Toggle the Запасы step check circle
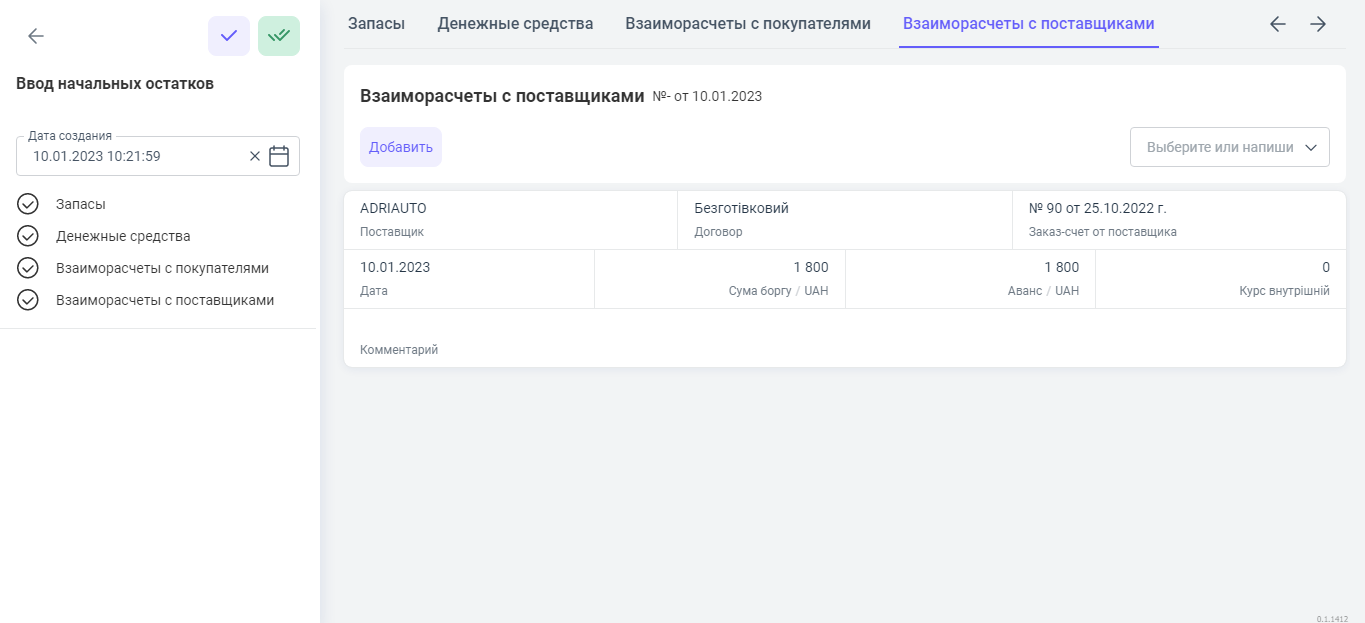Viewport: 1365px width, 623px height. 28,204
